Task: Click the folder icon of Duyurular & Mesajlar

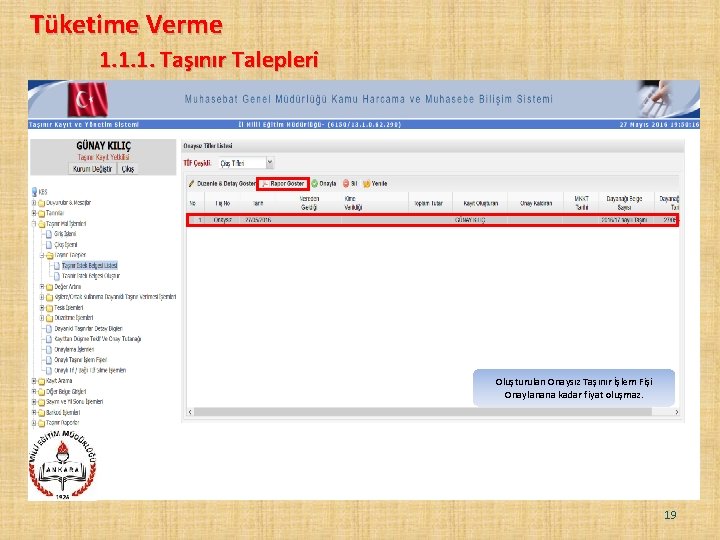Action: point(42,203)
